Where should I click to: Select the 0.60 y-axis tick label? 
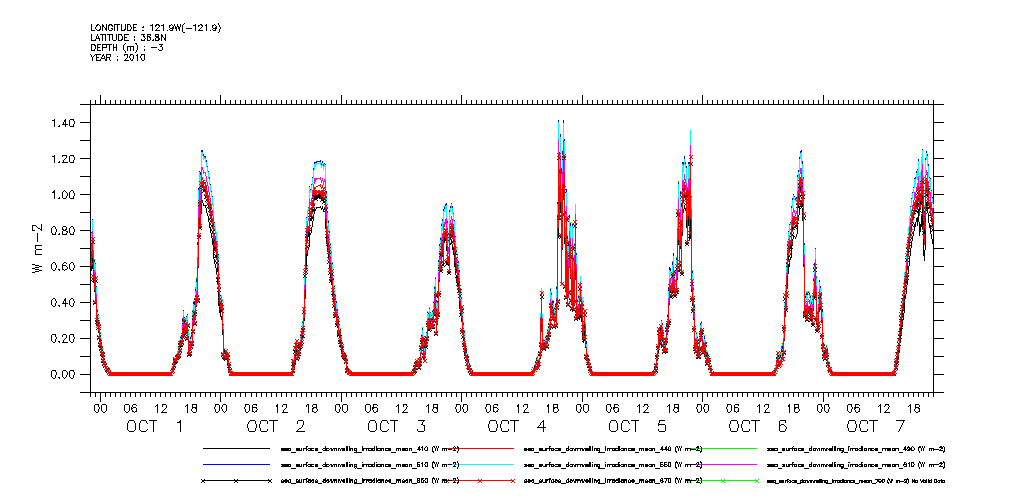pos(64,266)
